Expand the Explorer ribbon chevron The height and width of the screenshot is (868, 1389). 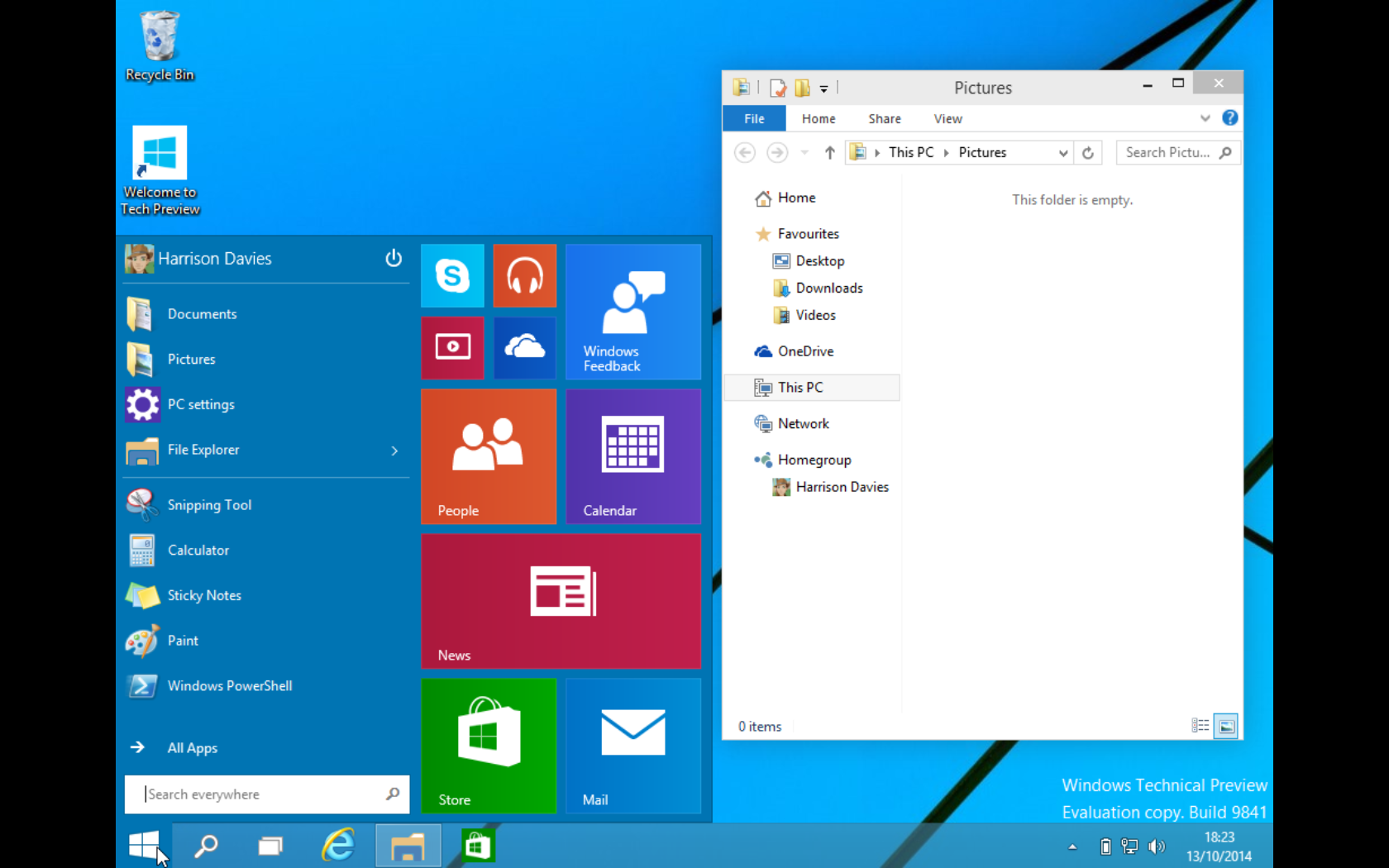pos(1205,118)
